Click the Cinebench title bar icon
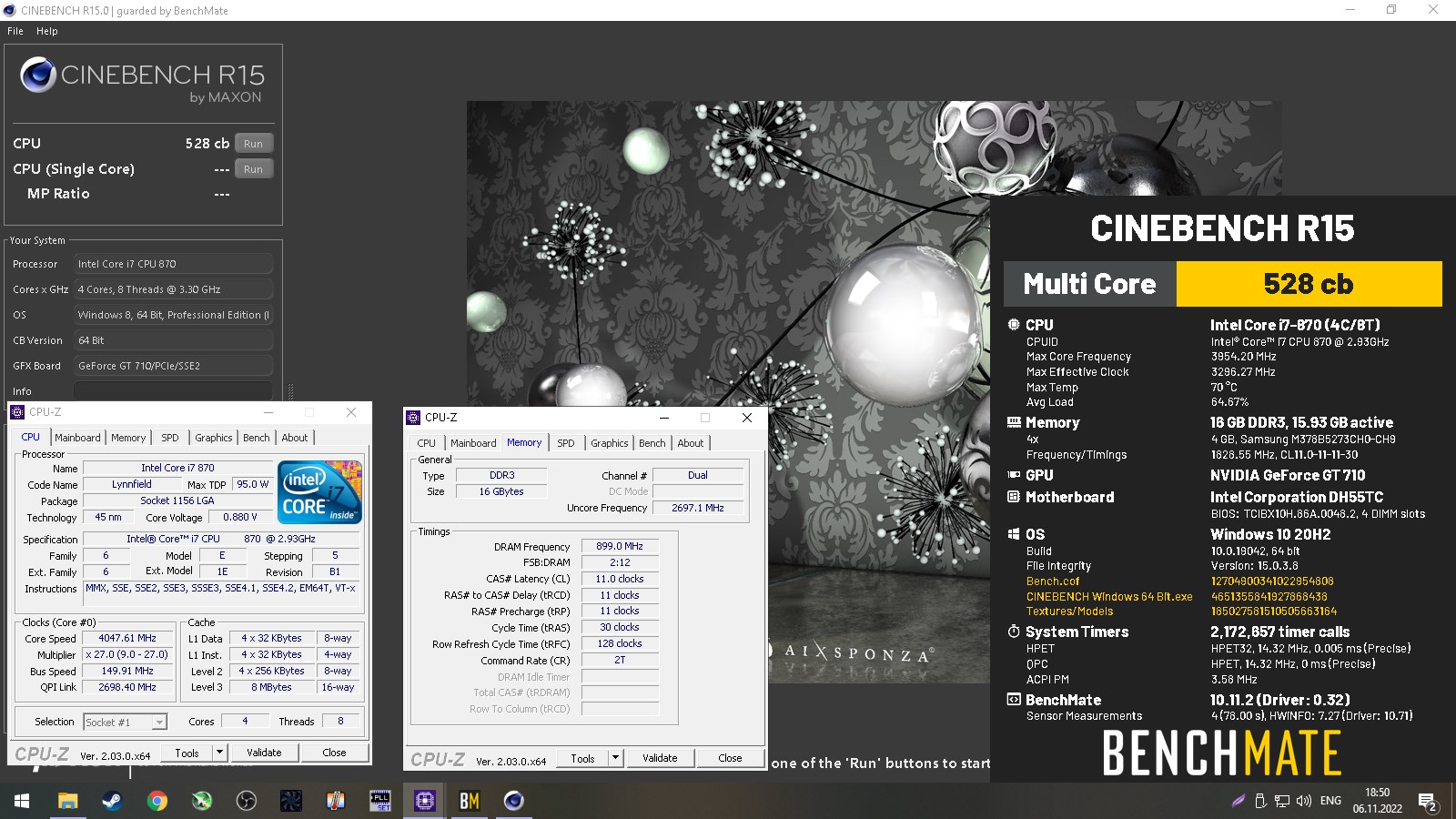Viewport: 1456px width, 819px height. click(x=10, y=10)
